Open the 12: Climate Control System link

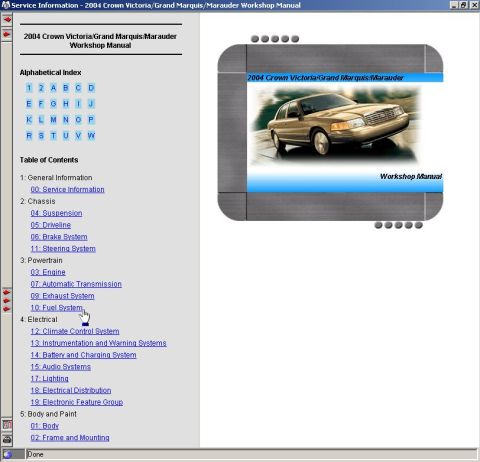tap(75, 331)
